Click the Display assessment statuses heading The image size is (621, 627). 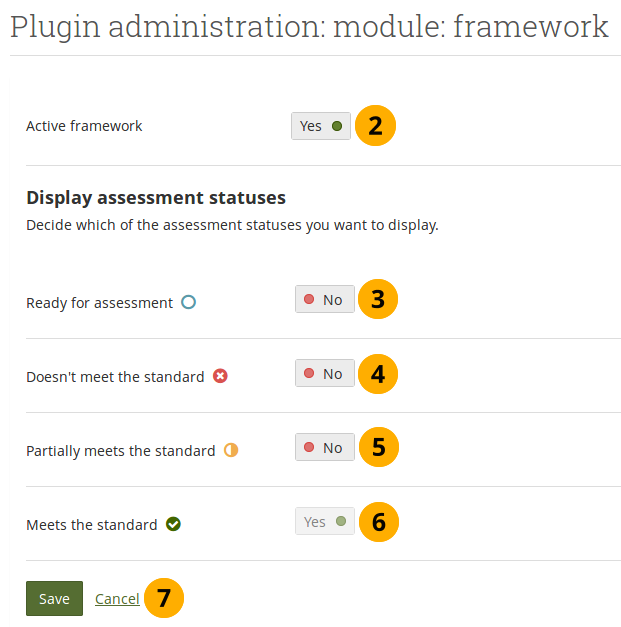pos(156,197)
